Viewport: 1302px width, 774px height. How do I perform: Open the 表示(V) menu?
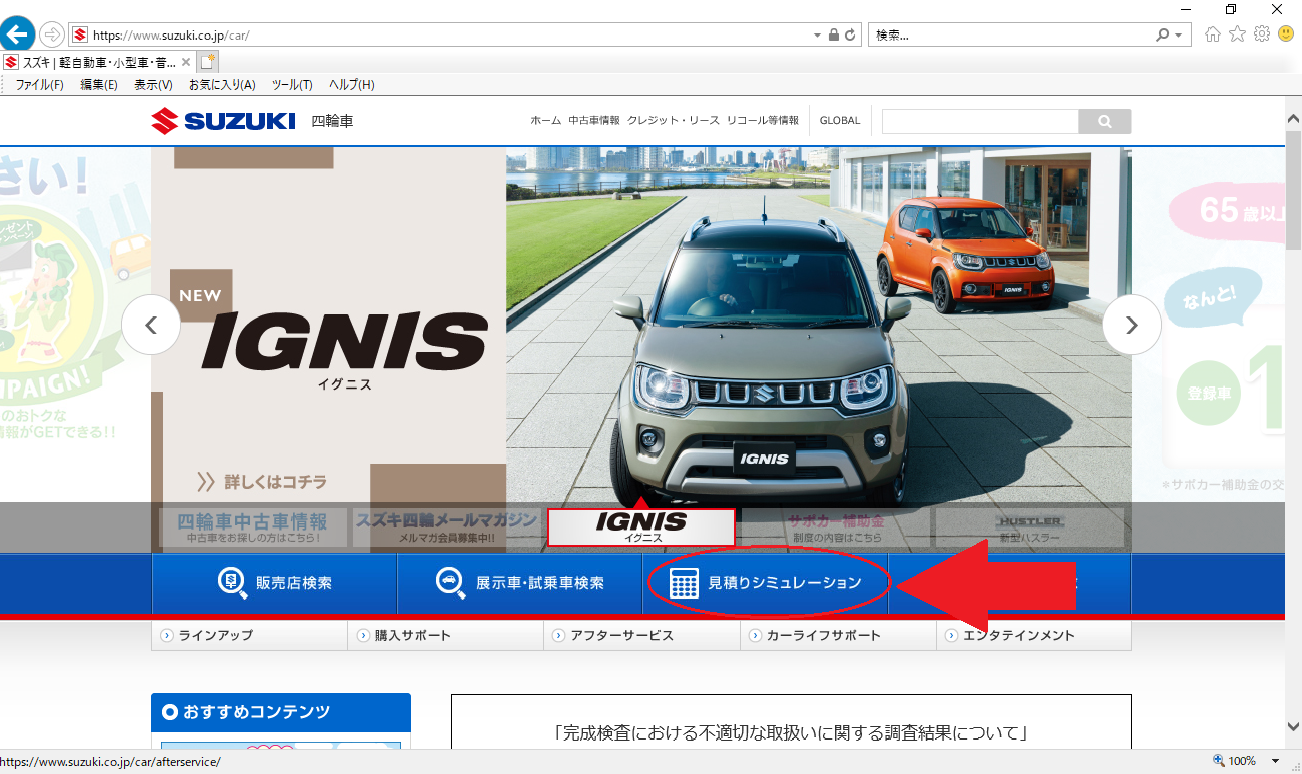click(153, 85)
